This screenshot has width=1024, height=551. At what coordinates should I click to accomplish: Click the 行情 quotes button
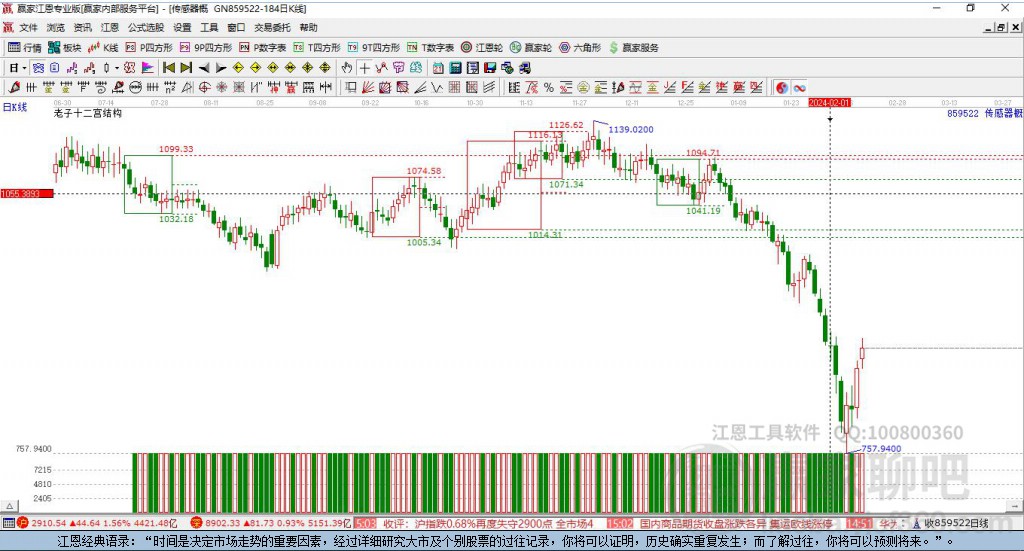tap(25, 47)
